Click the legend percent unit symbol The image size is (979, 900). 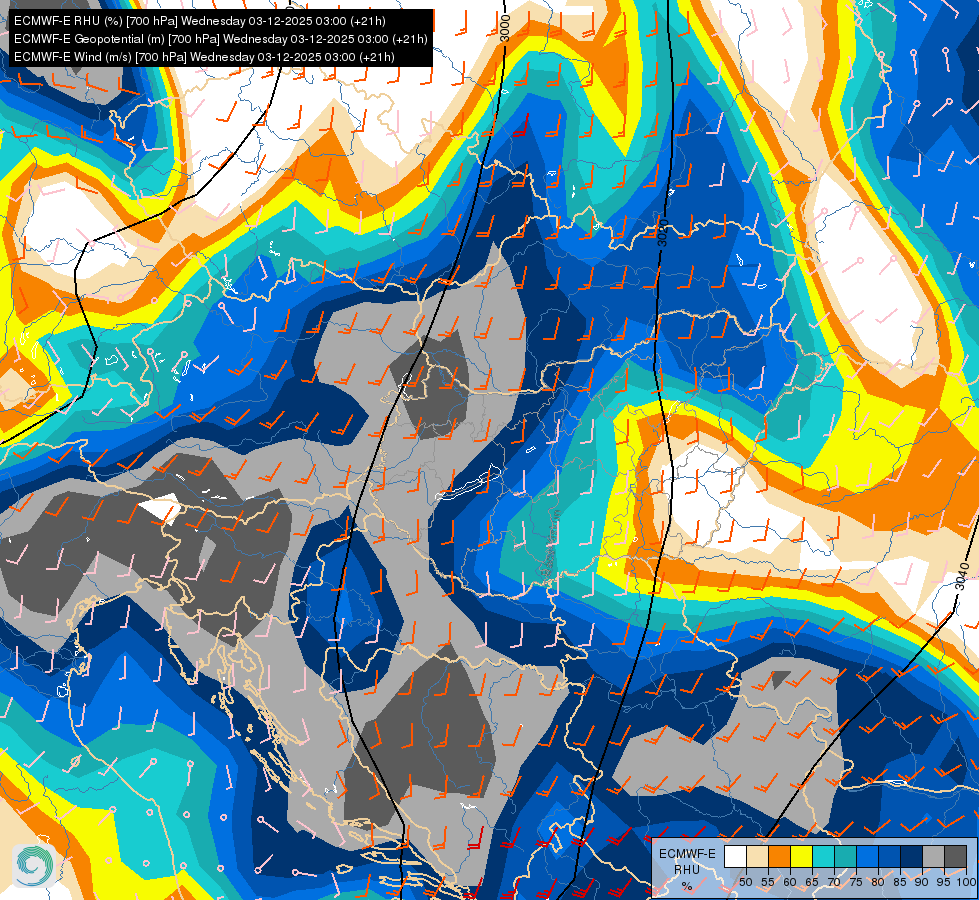pos(687,886)
